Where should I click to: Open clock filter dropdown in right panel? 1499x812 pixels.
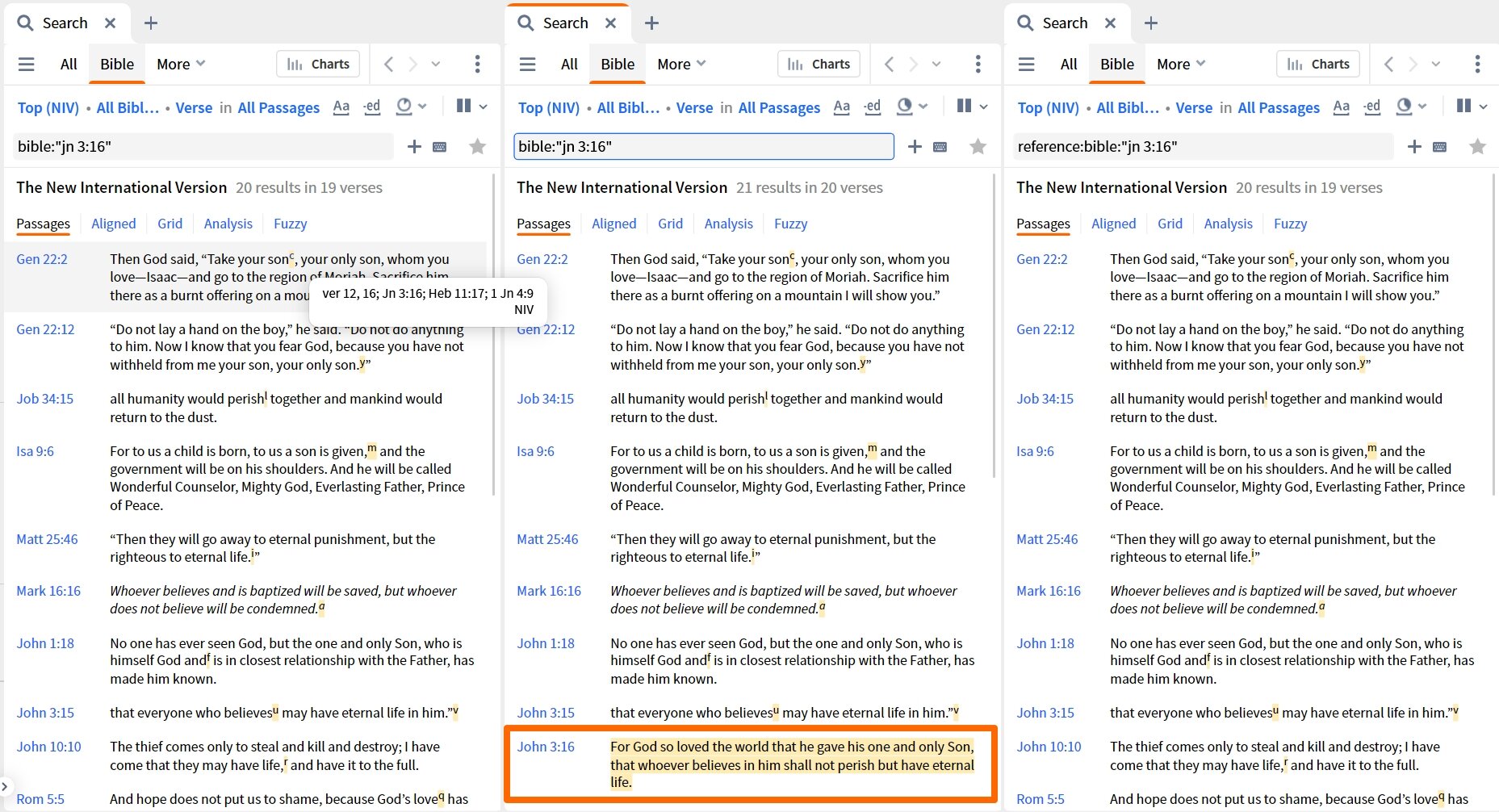point(1412,106)
